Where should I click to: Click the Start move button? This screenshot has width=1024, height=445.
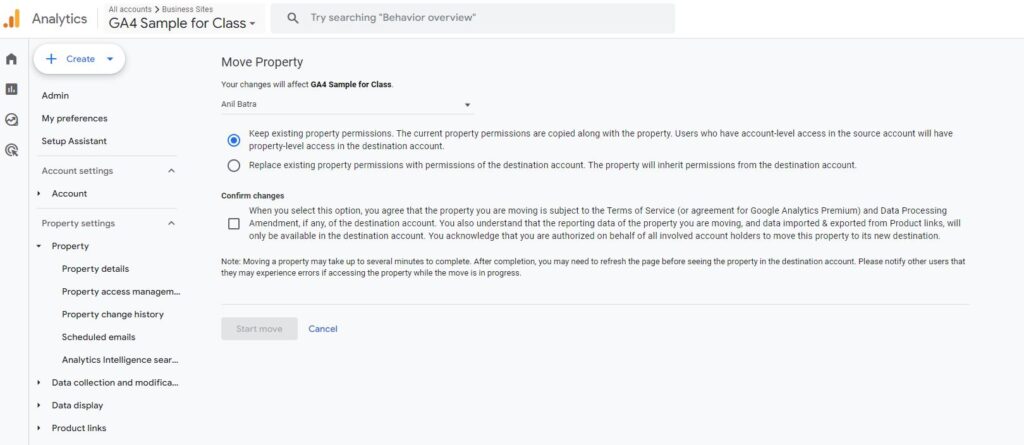click(259, 329)
